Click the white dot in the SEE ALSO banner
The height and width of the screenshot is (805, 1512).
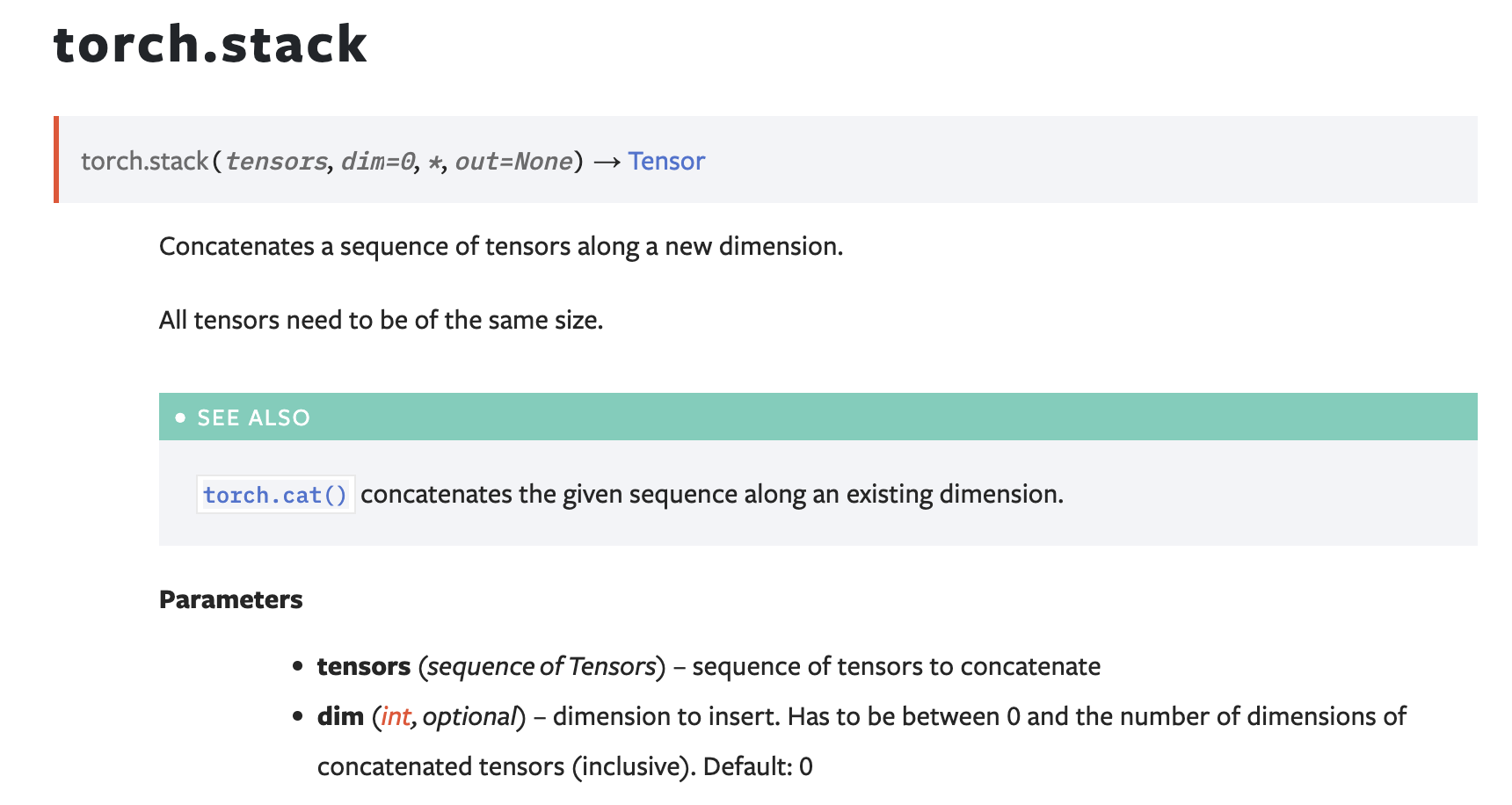[x=180, y=417]
